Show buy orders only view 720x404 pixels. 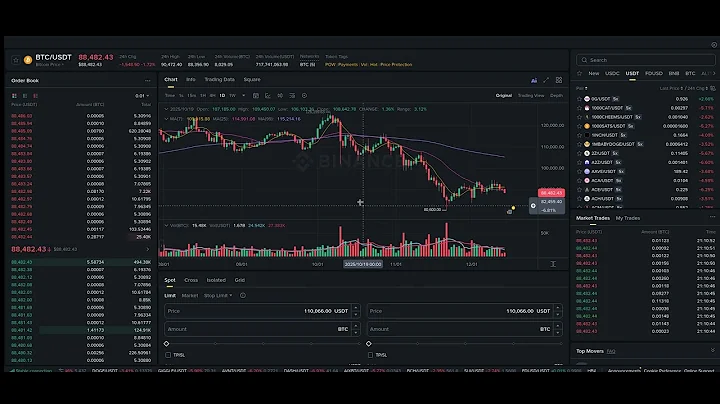[25, 96]
